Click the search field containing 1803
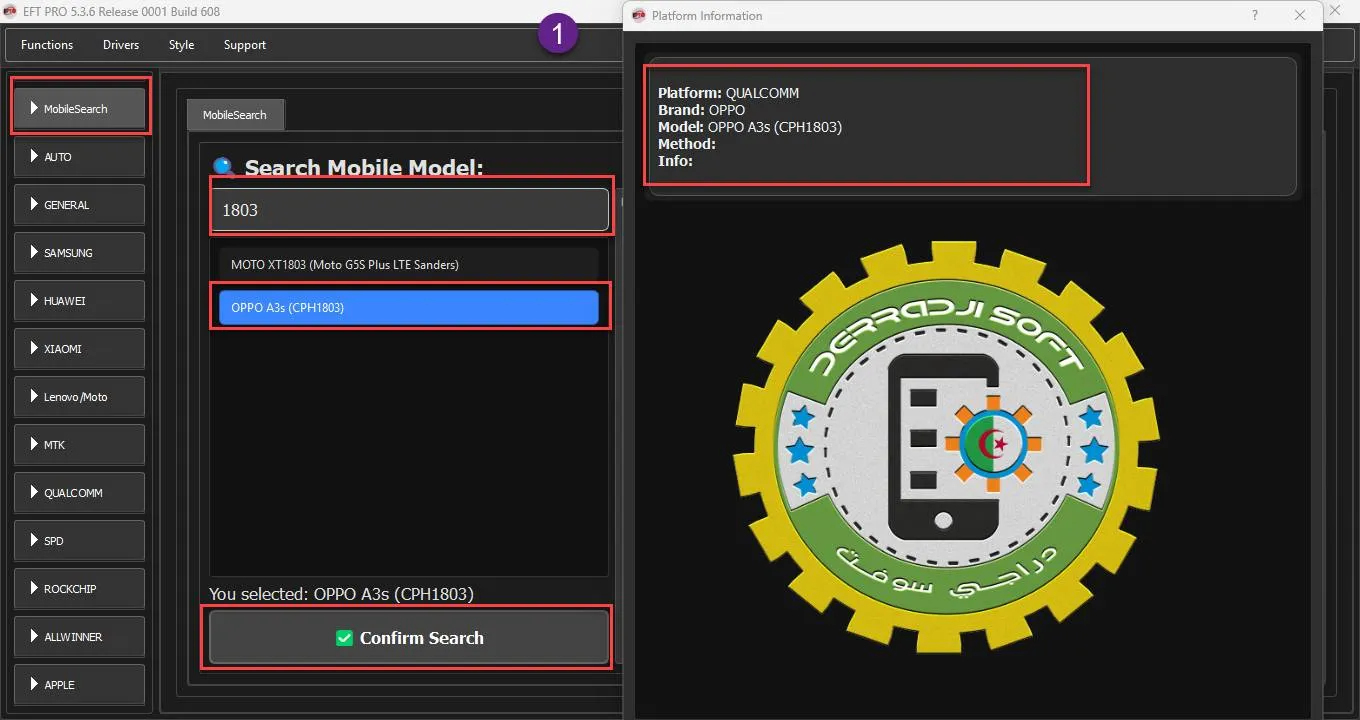This screenshot has height=720, width=1360. (409, 210)
